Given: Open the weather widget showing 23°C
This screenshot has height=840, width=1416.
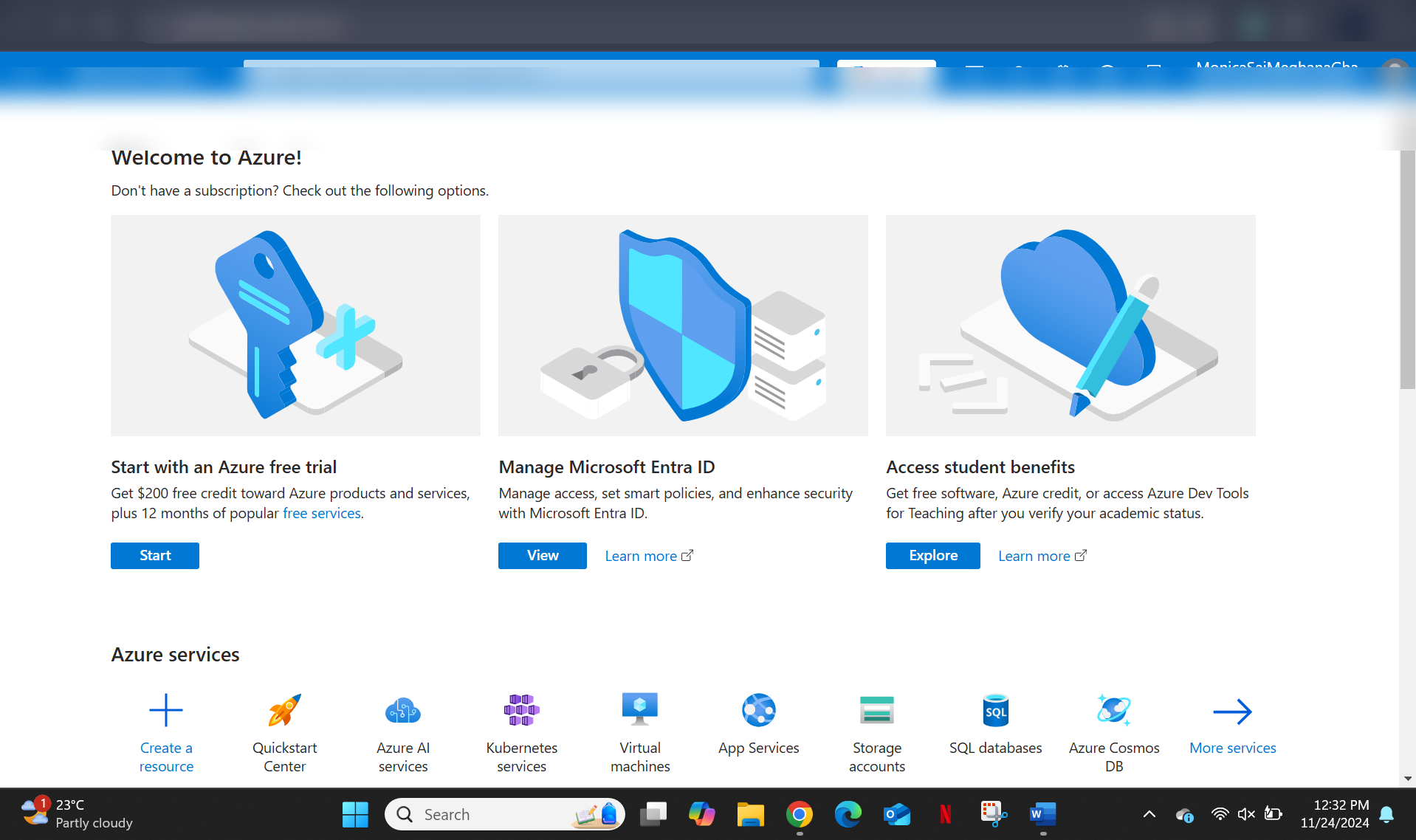Looking at the screenshot, I should [78, 813].
